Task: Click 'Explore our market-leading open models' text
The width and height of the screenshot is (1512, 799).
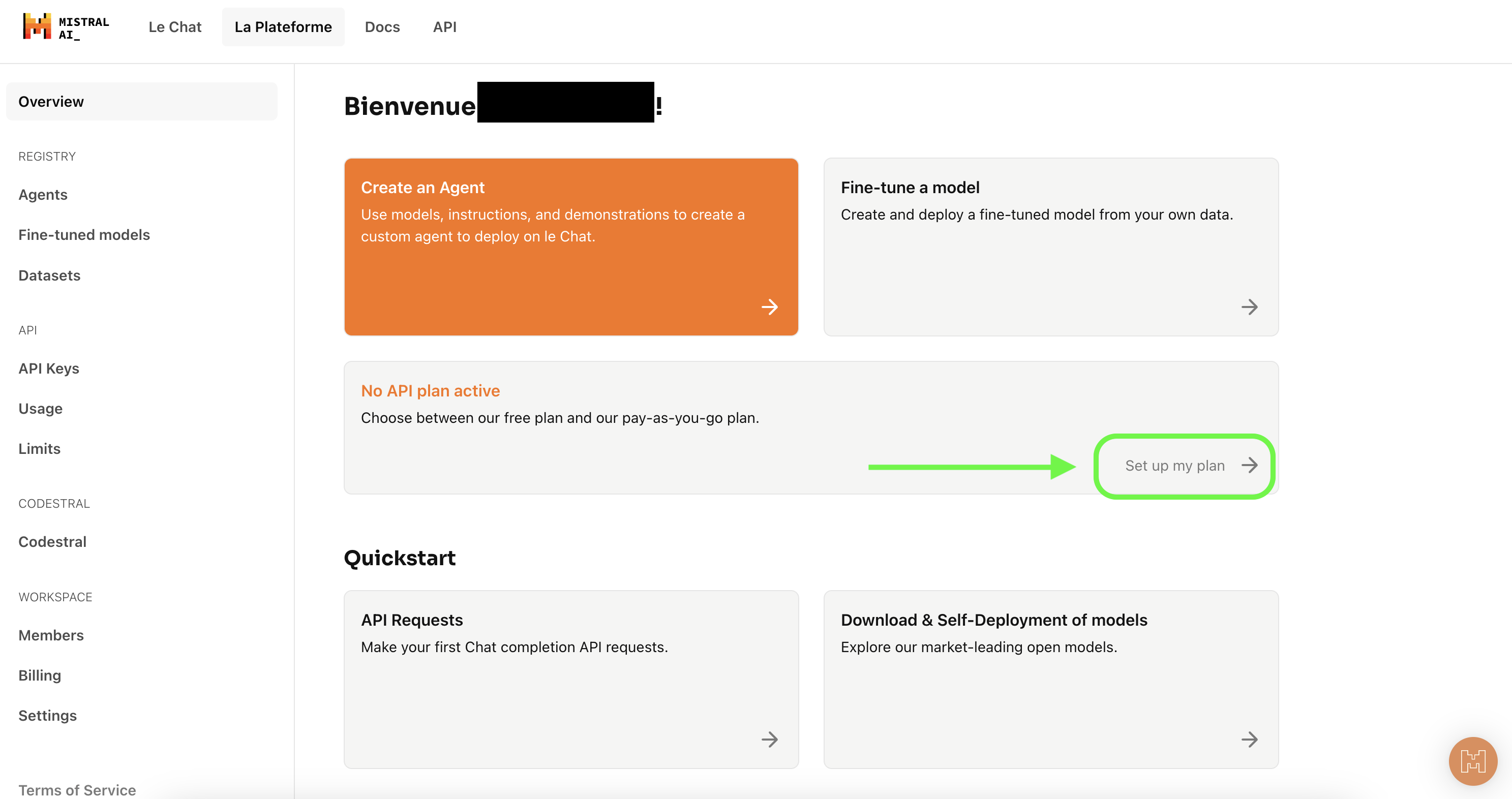Action: (x=979, y=647)
